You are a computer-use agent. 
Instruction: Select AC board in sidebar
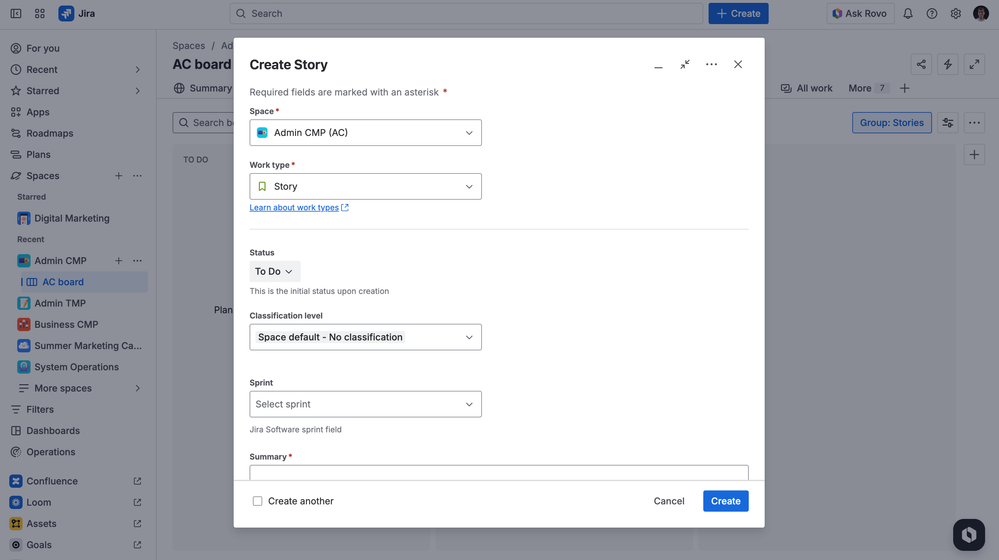(x=83, y=282)
